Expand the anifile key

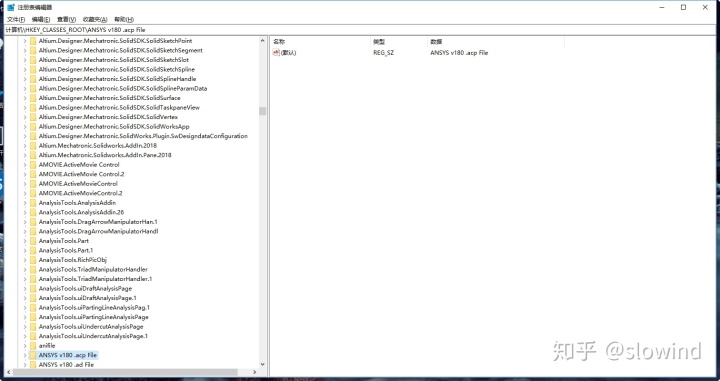(25, 345)
